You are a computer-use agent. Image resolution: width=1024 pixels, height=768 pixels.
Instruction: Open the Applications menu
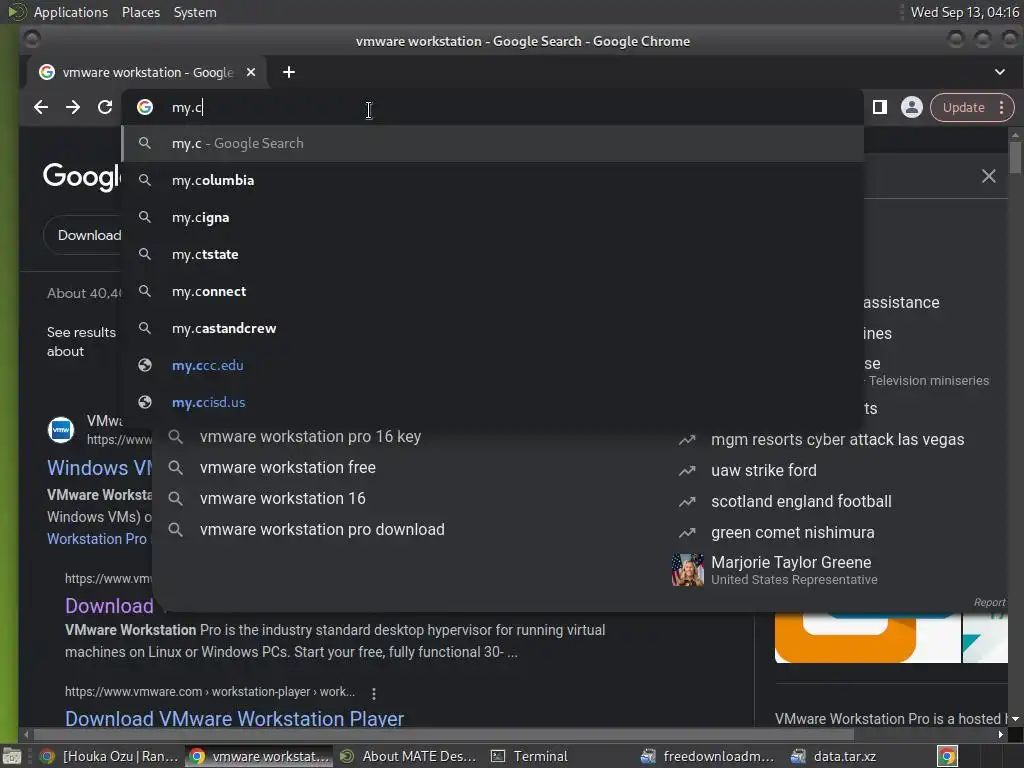[x=71, y=12]
